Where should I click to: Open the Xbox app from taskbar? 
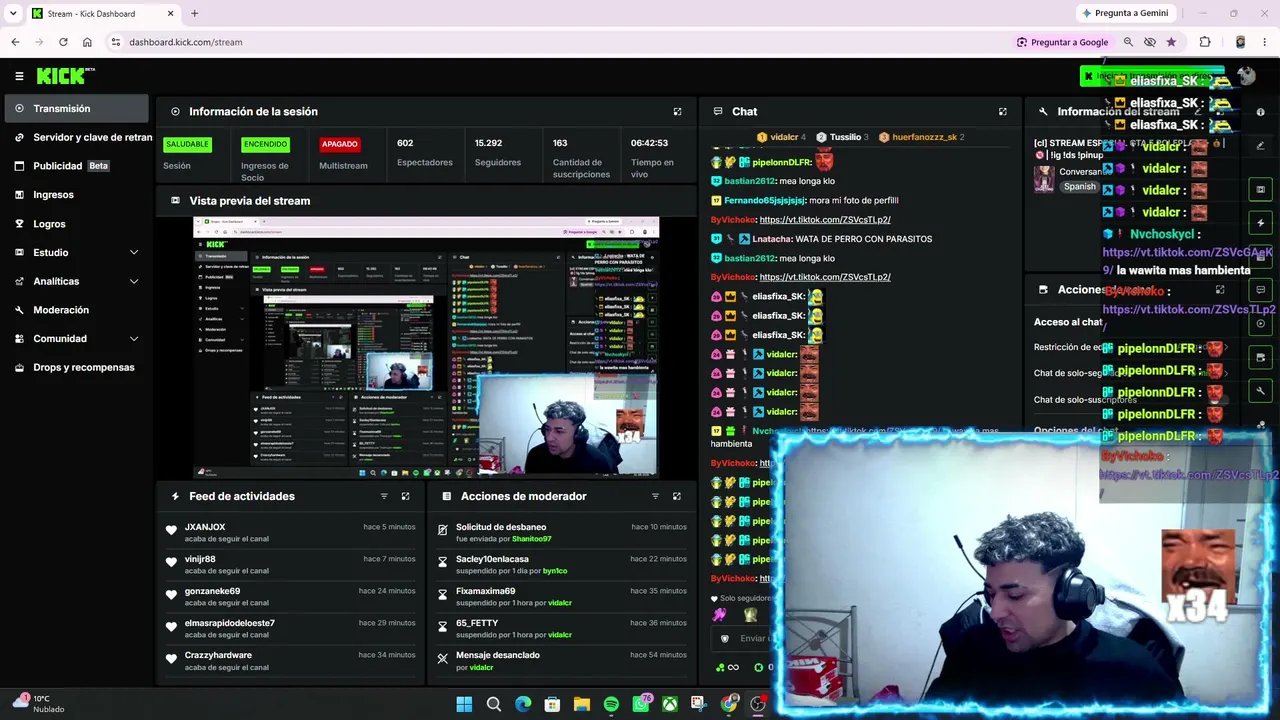click(670, 705)
